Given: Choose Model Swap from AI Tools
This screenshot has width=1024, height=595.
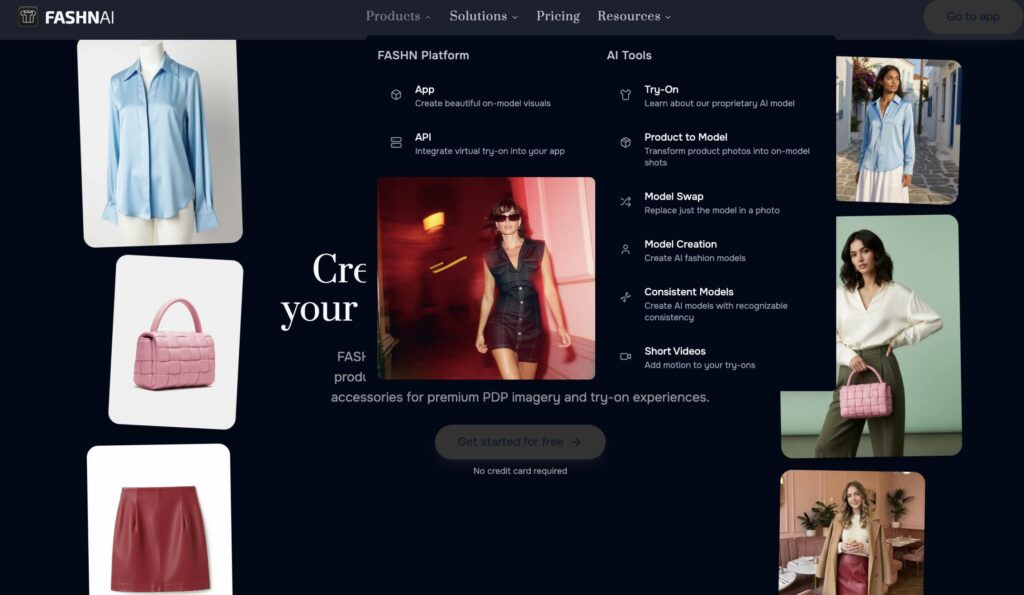Looking at the screenshot, I should [x=716, y=203].
